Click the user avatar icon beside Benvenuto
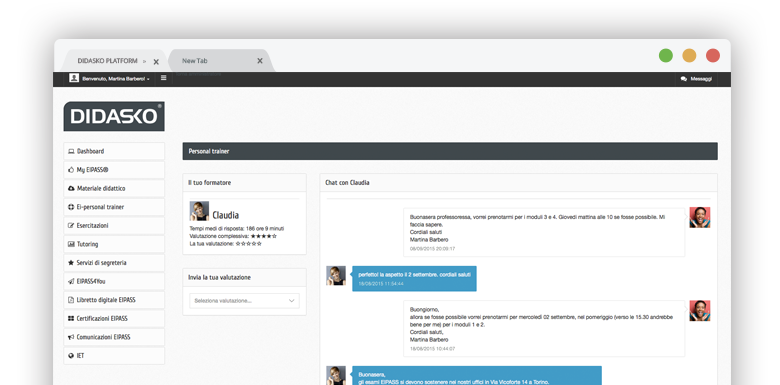The image size is (780, 385). coord(74,79)
